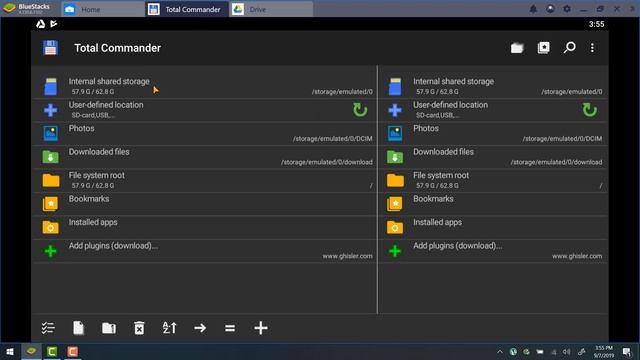Click the red C app on the Windows taskbar
Screen dimensions: 640x360
click(x=73, y=351)
